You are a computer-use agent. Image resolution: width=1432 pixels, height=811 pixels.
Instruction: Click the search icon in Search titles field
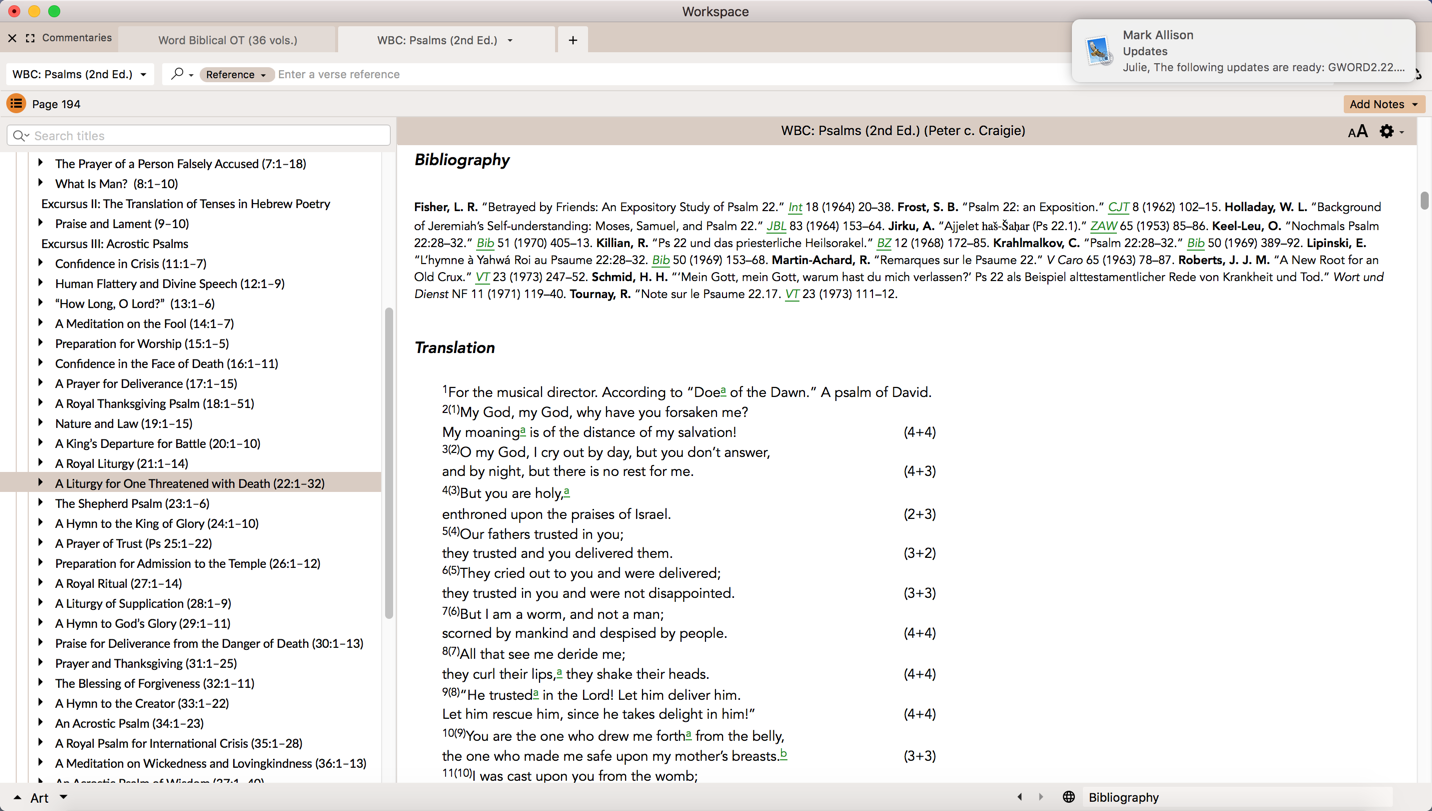[x=21, y=135]
